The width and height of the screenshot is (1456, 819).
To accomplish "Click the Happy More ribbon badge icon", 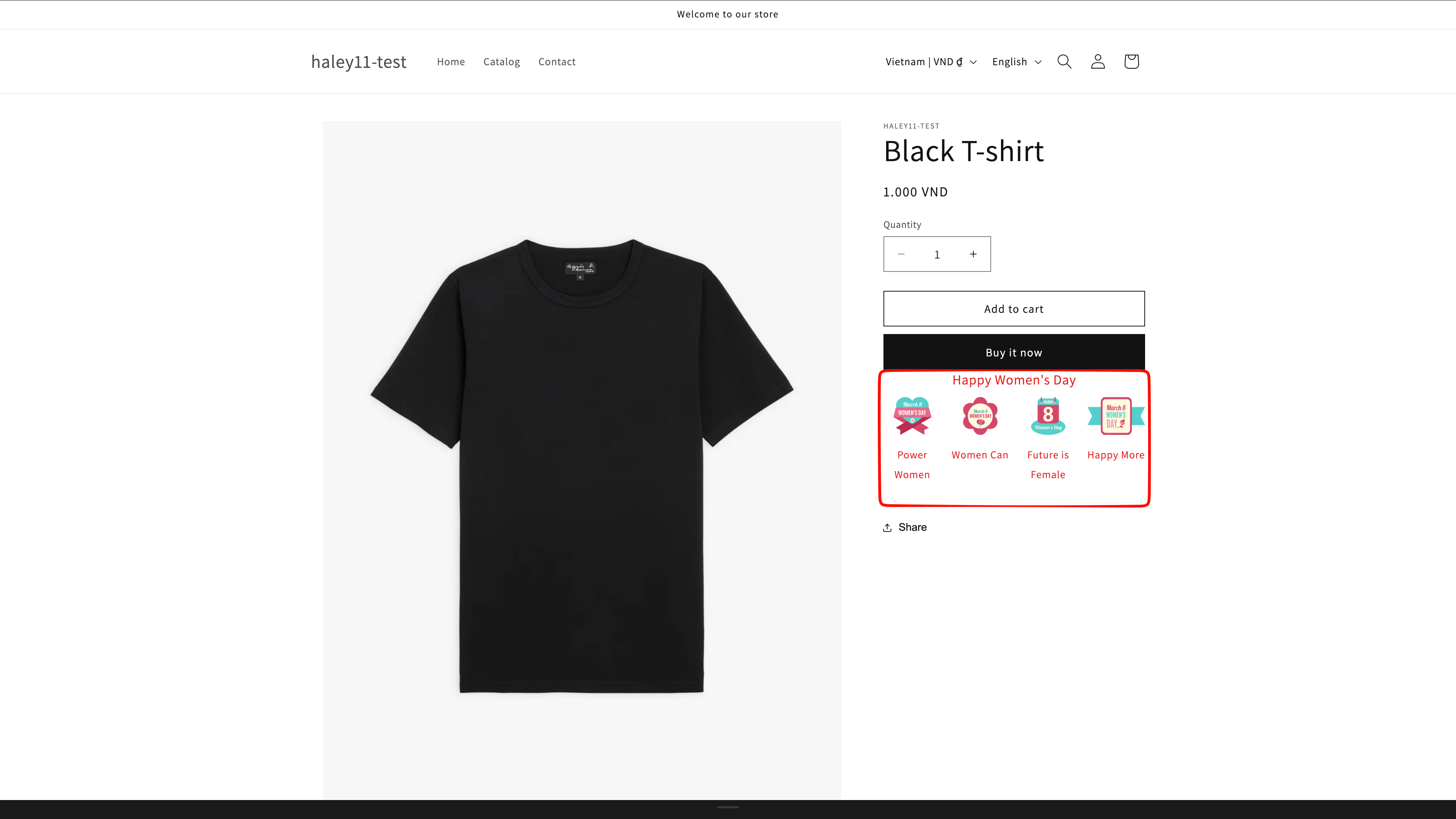I will pyautogui.click(x=1116, y=416).
